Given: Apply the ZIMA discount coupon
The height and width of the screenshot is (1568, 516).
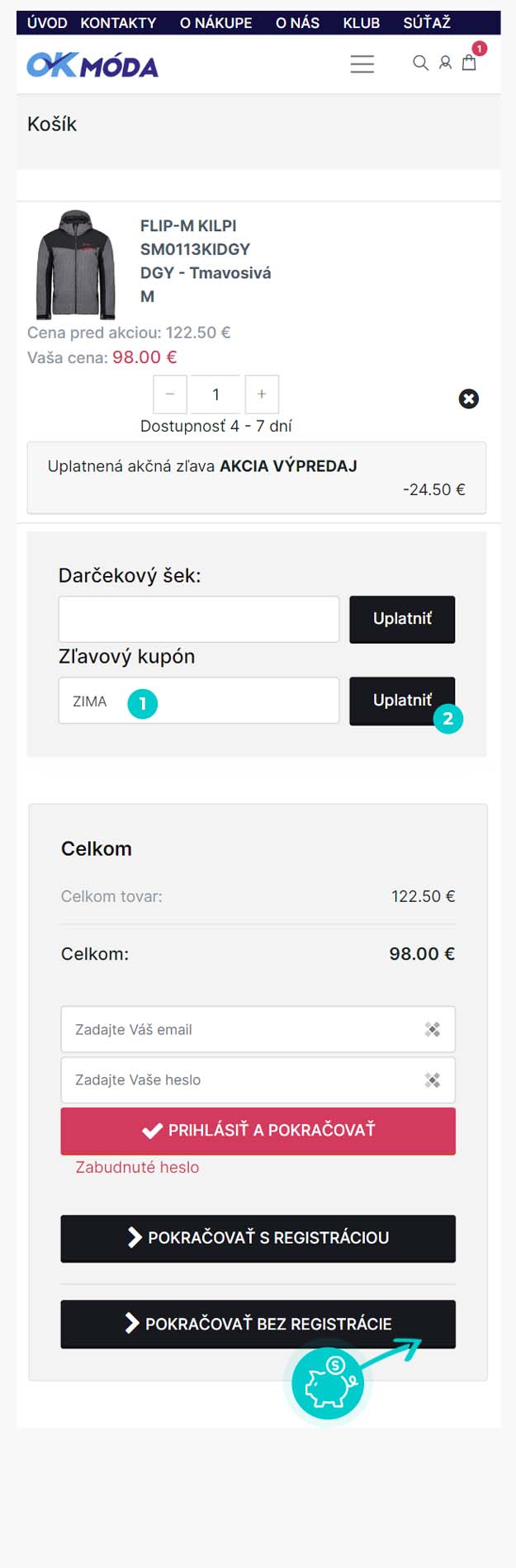Looking at the screenshot, I should coord(402,701).
